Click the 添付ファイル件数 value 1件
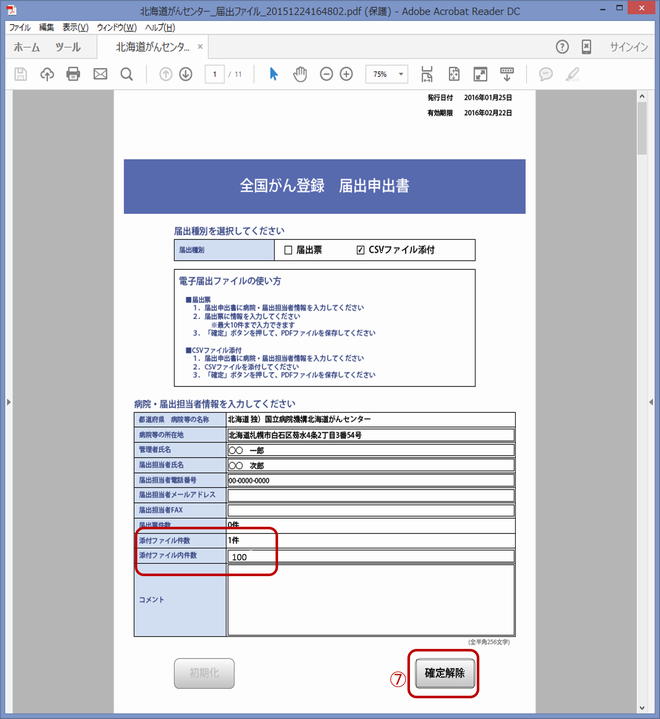This screenshot has height=719, width=660. tap(233, 540)
